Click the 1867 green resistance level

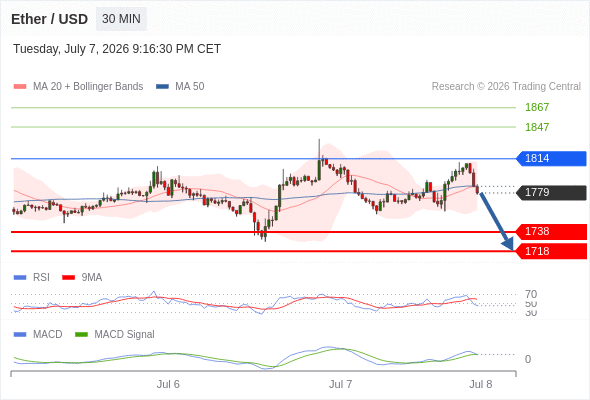[537, 107]
